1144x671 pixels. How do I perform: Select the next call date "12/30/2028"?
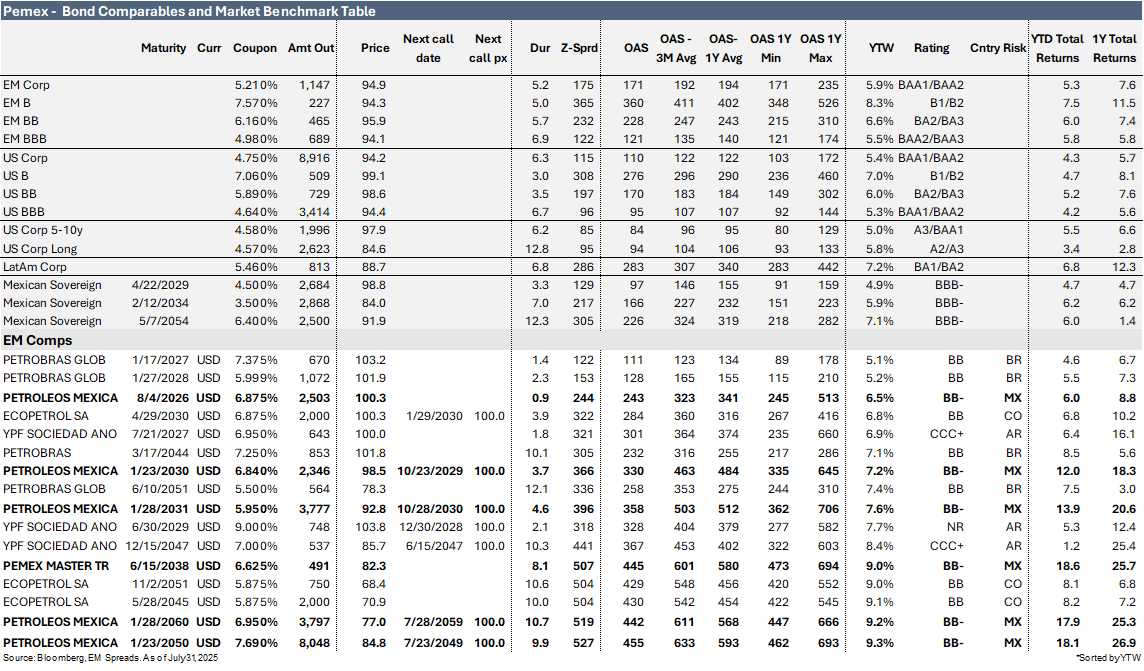430,527
